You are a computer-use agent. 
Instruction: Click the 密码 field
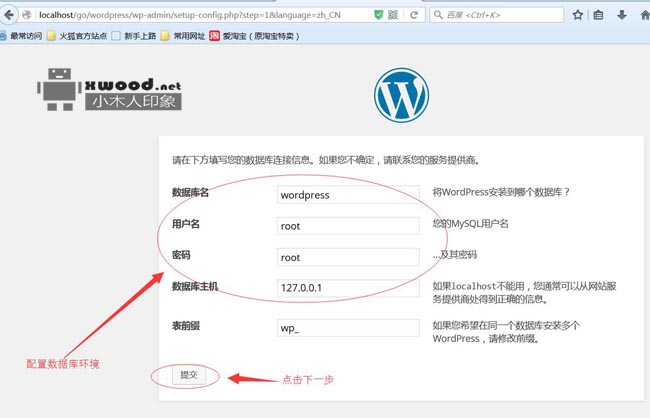pyautogui.click(x=348, y=257)
